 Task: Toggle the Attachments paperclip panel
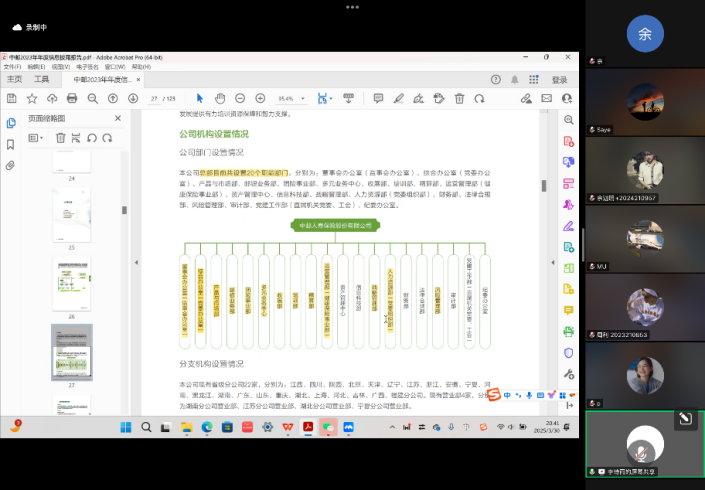11,164
